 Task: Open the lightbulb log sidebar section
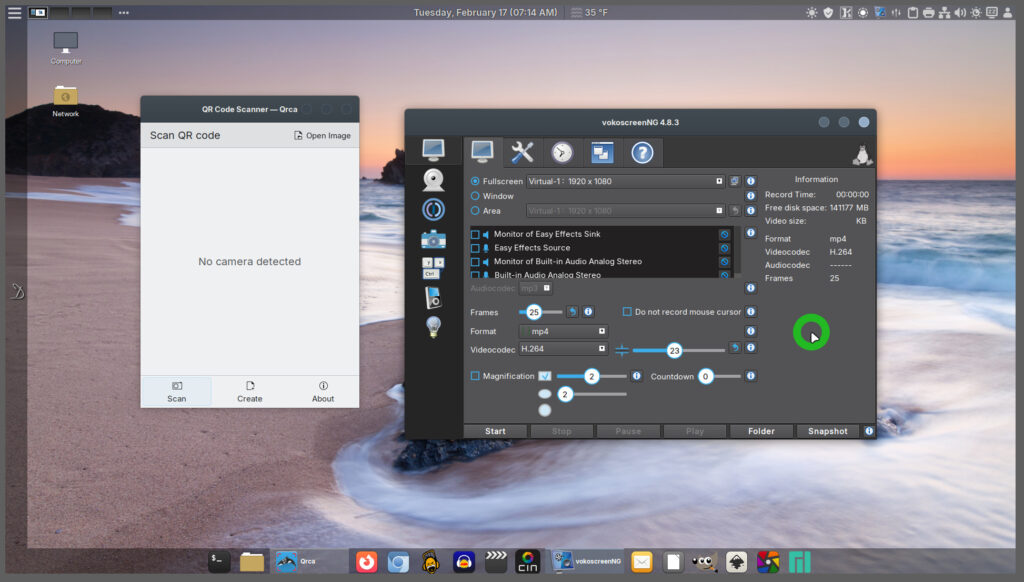pos(433,327)
